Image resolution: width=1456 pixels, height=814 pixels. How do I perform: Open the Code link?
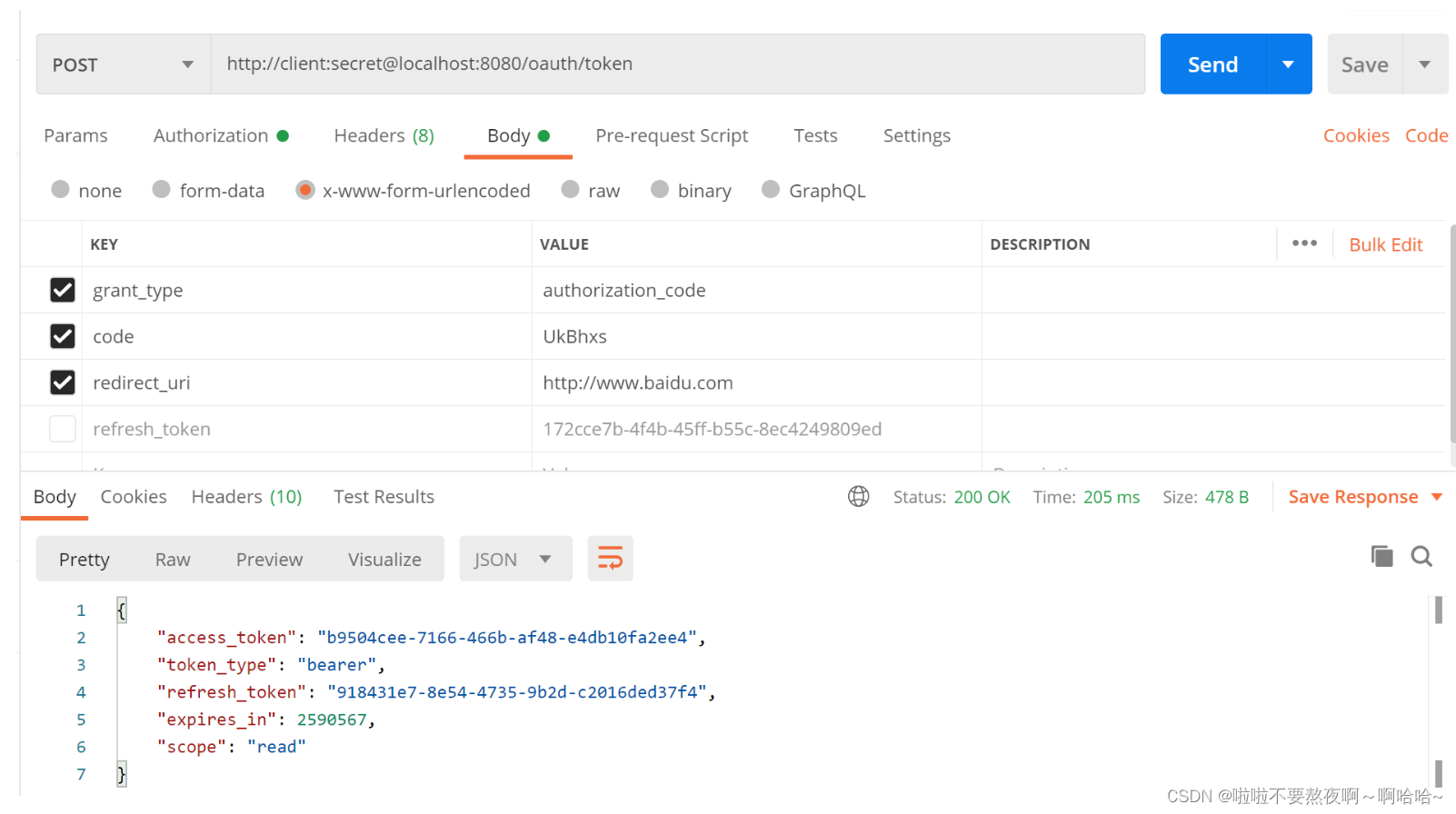[1426, 135]
